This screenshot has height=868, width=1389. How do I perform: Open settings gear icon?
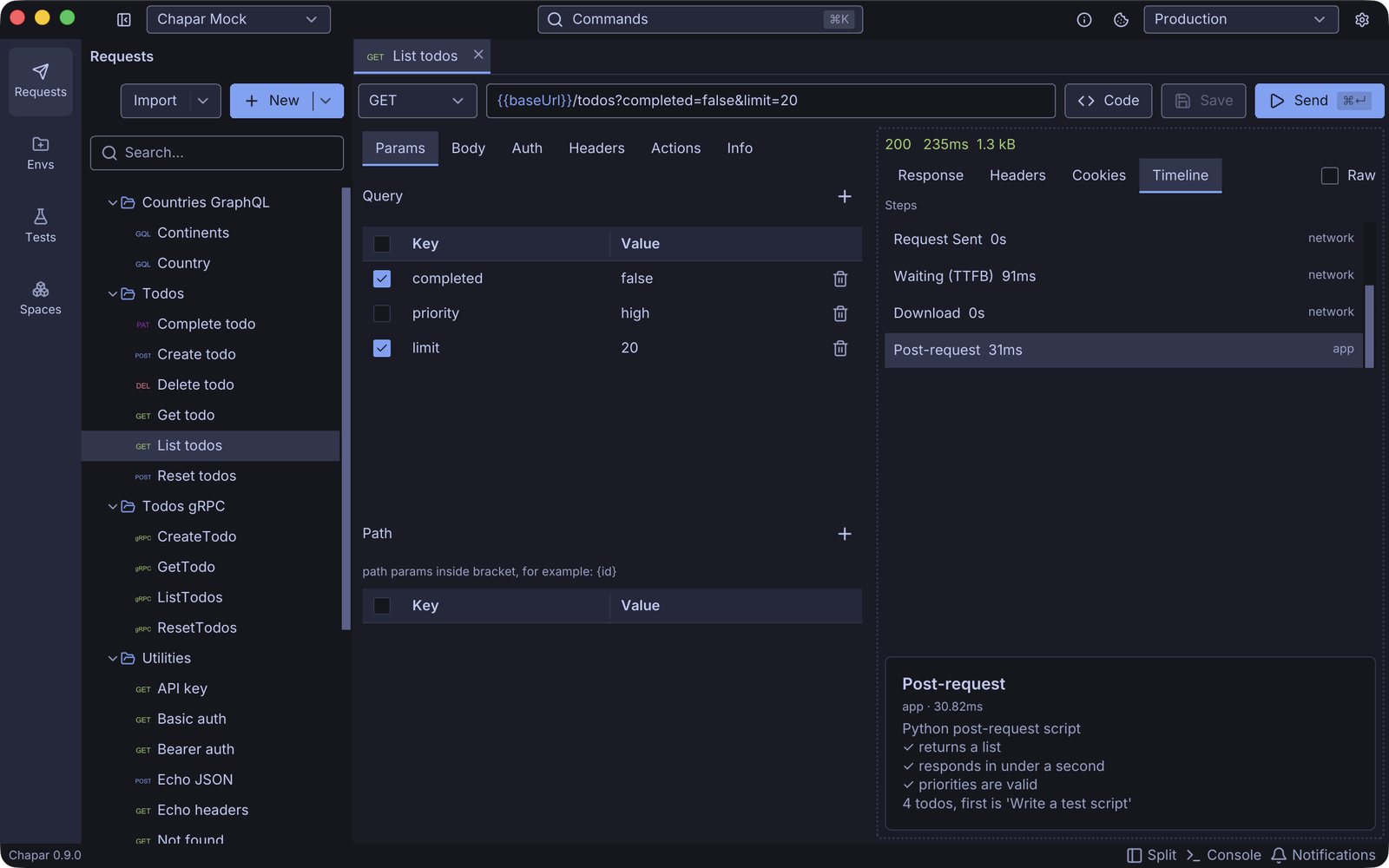[1362, 19]
